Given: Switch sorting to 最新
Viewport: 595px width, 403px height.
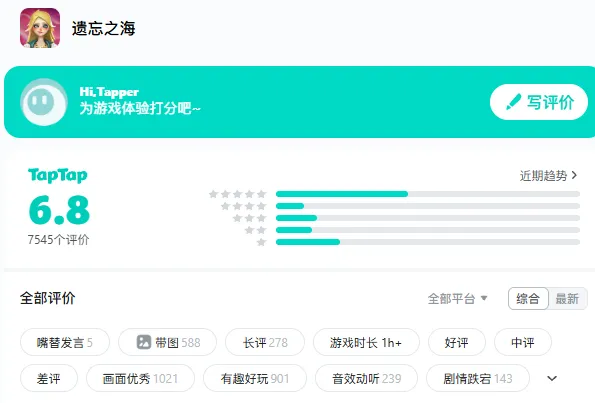Looking at the screenshot, I should [x=567, y=299].
